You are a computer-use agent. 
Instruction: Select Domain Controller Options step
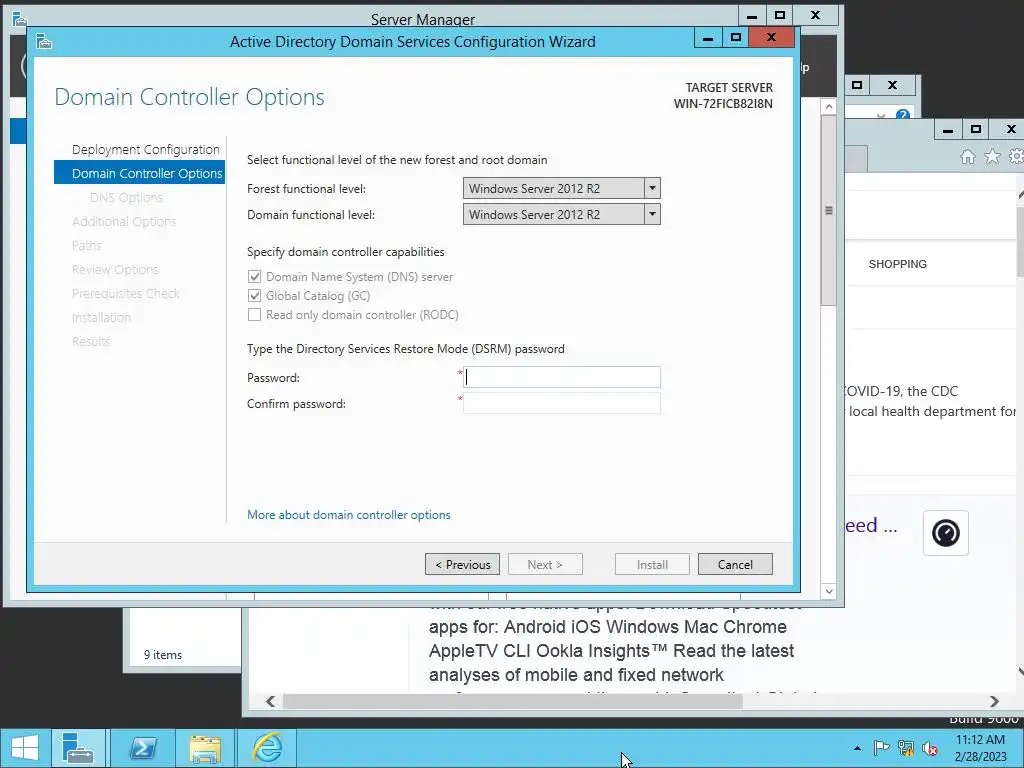140,173
